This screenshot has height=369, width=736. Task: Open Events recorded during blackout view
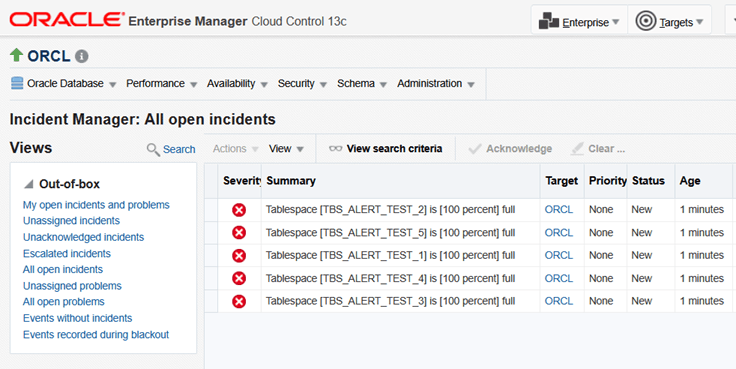[x=96, y=335]
